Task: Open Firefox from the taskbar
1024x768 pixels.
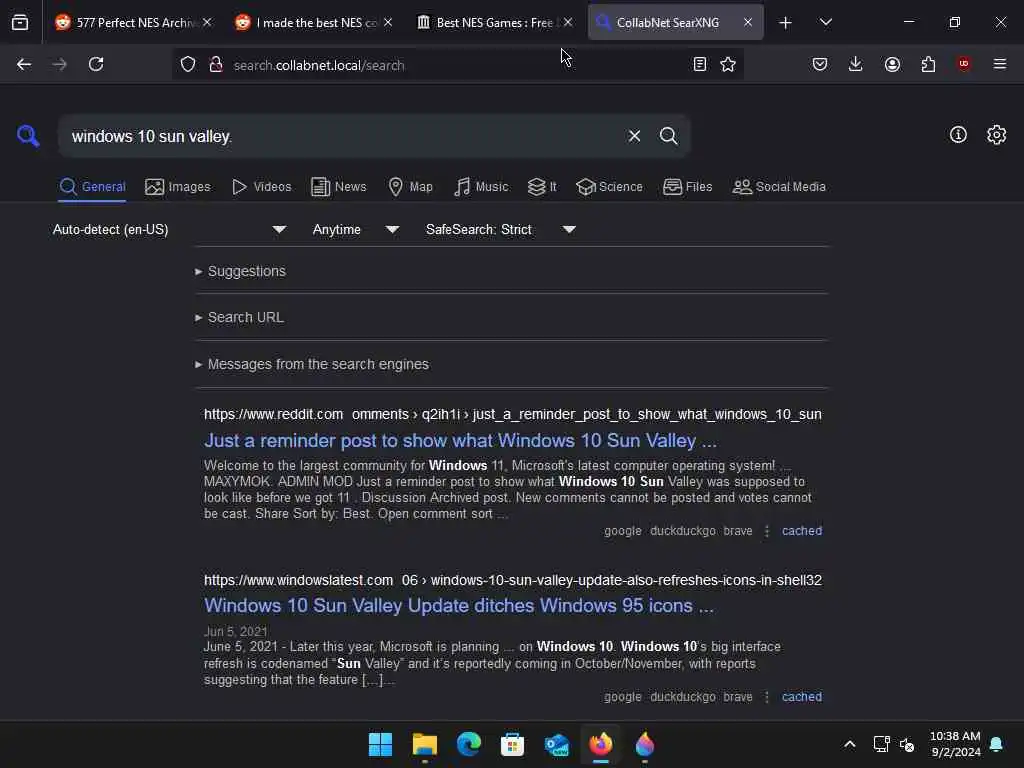Action: [x=601, y=744]
